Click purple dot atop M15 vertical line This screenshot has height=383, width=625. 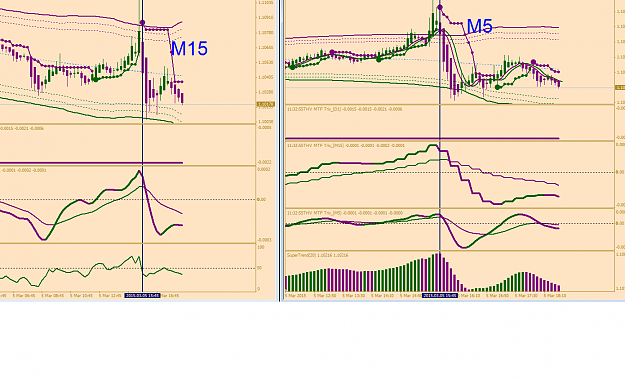(x=143, y=23)
